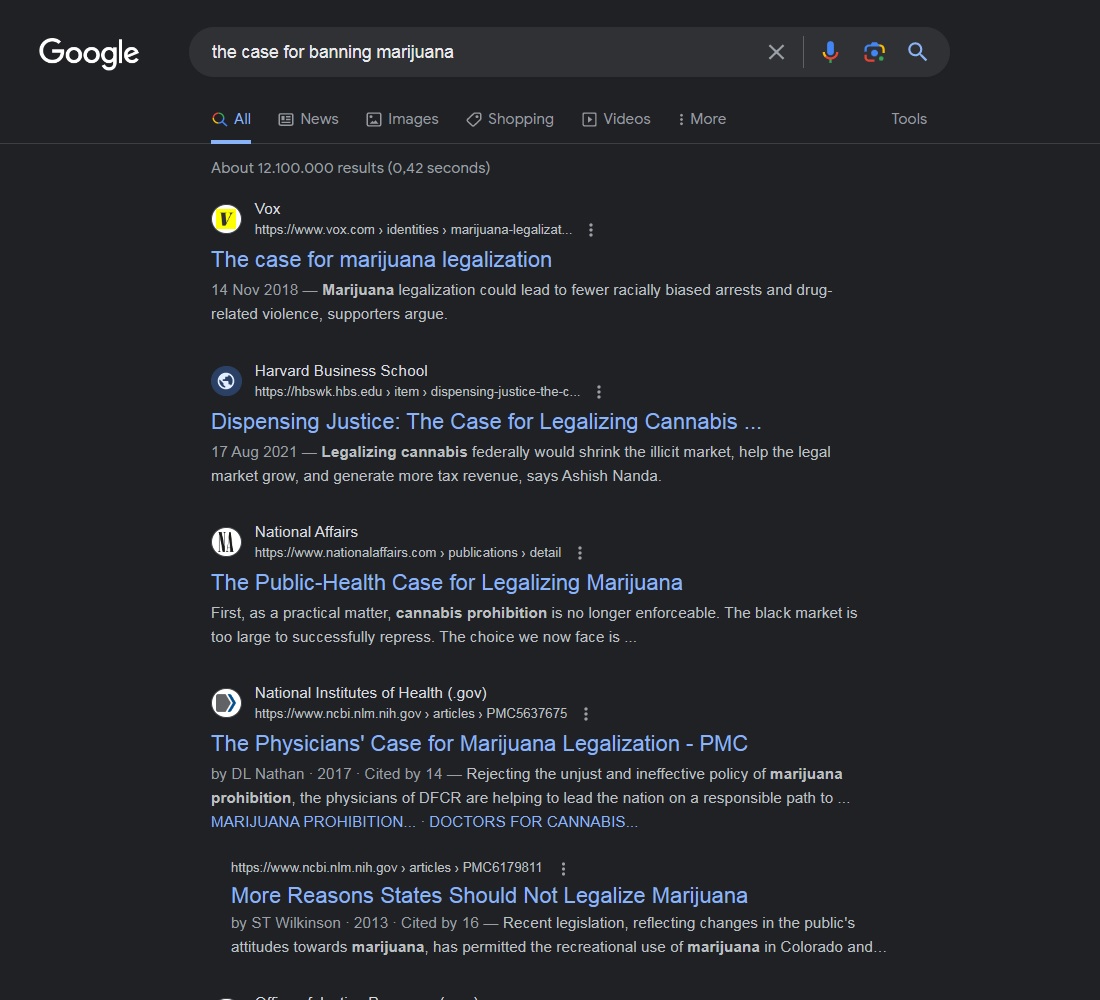
Task: Click the magnifying glass search button
Action: click(918, 52)
